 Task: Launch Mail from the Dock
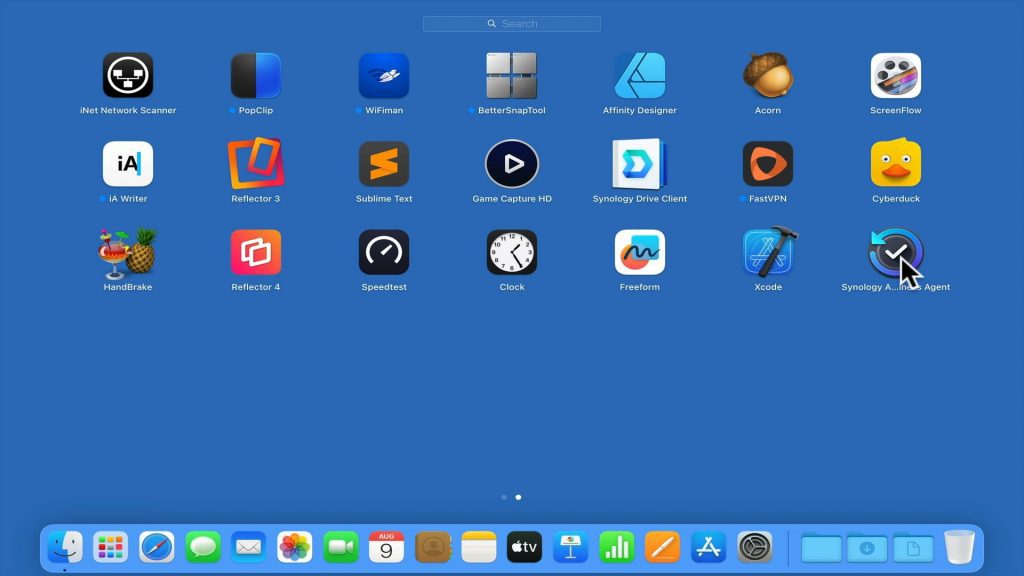tap(249, 547)
